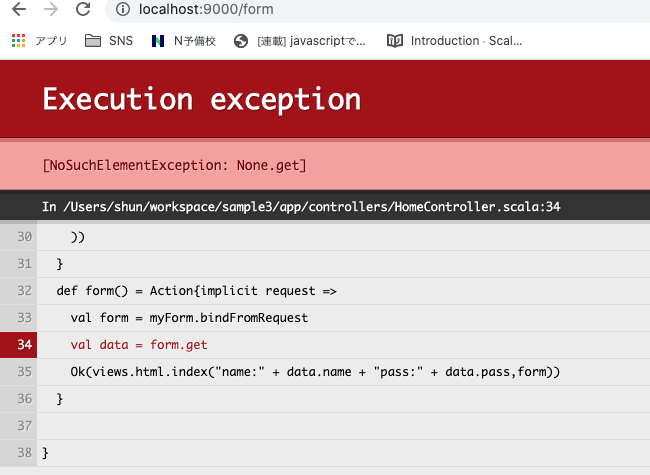Image resolution: width=650 pixels, height=475 pixels.
Task: Click the red val data = form.get line
Action: (x=139, y=345)
